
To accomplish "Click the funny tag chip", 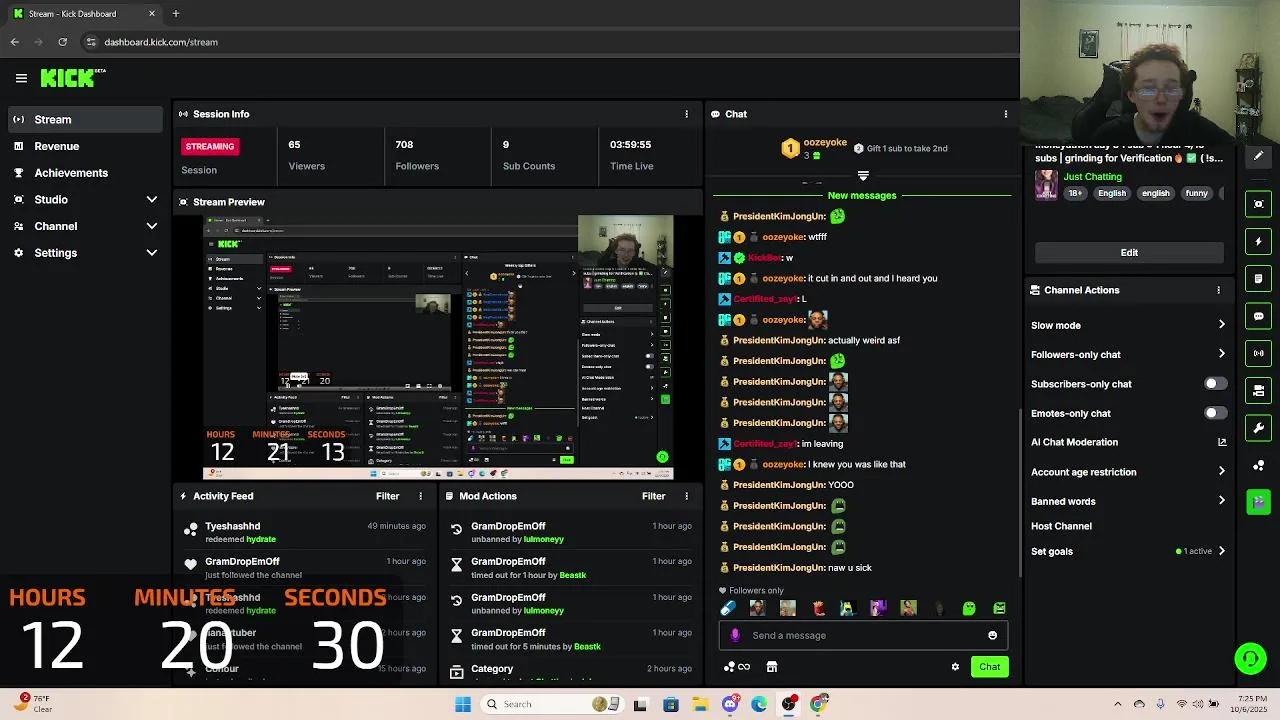I will tap(1196, 193).
